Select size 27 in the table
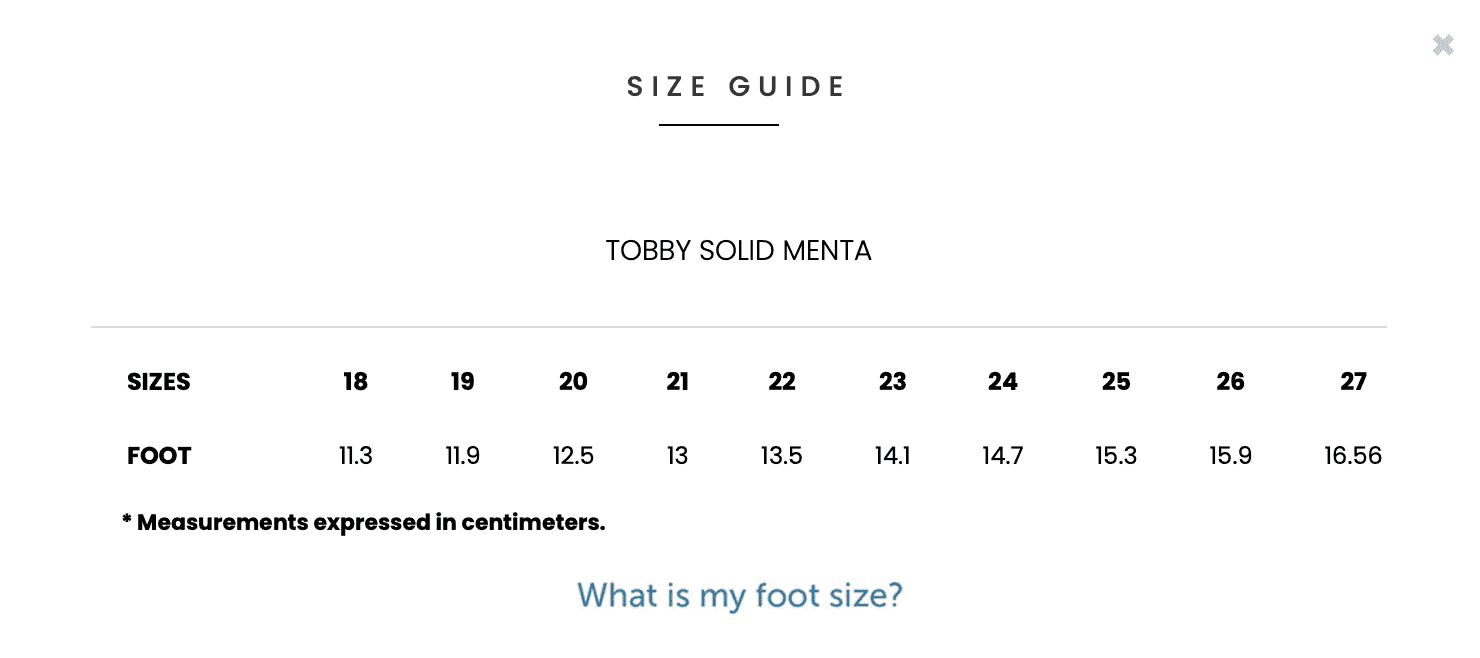 tap(1353, 382)
